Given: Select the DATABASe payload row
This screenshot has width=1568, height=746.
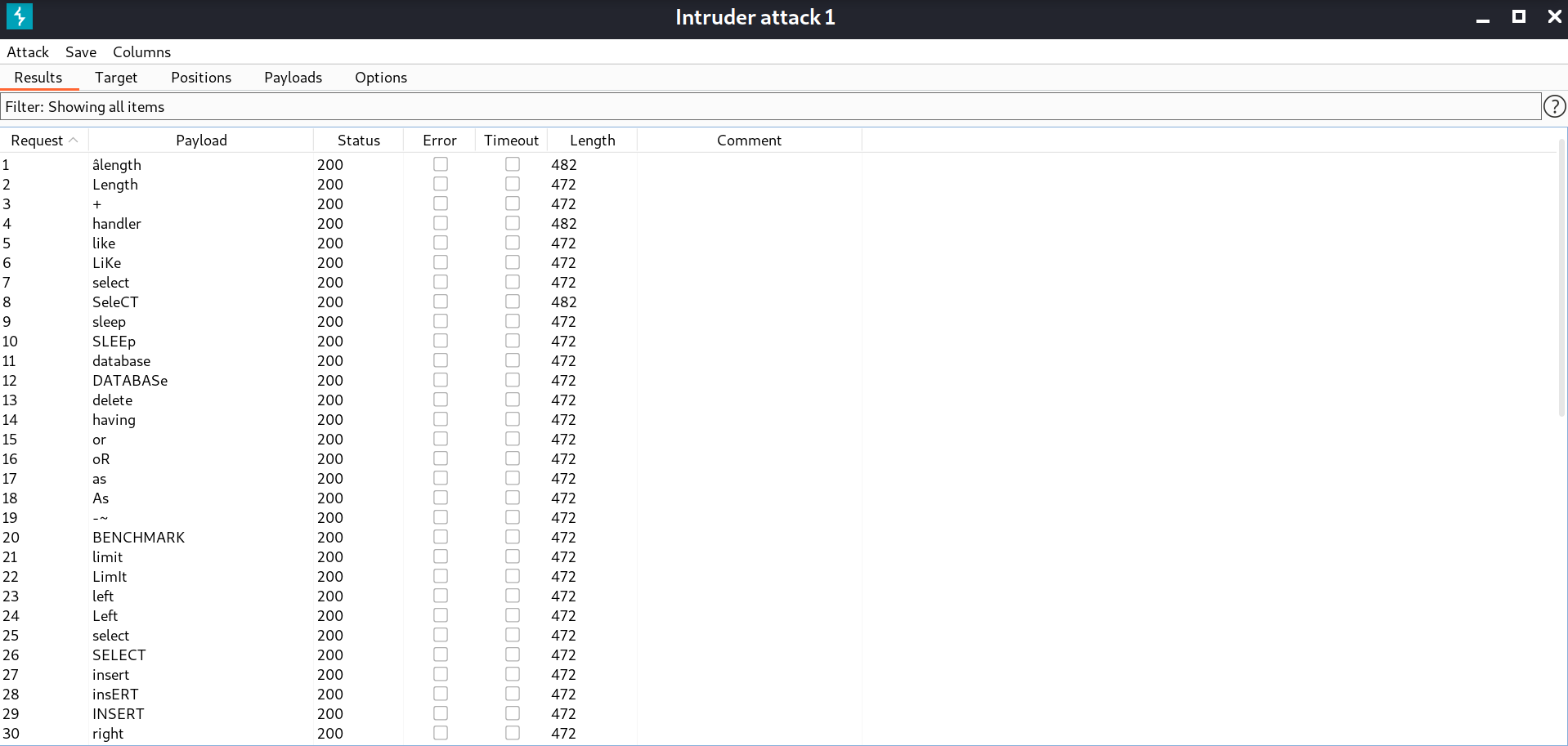Looking at the screenshot, I should pos(130,380).
